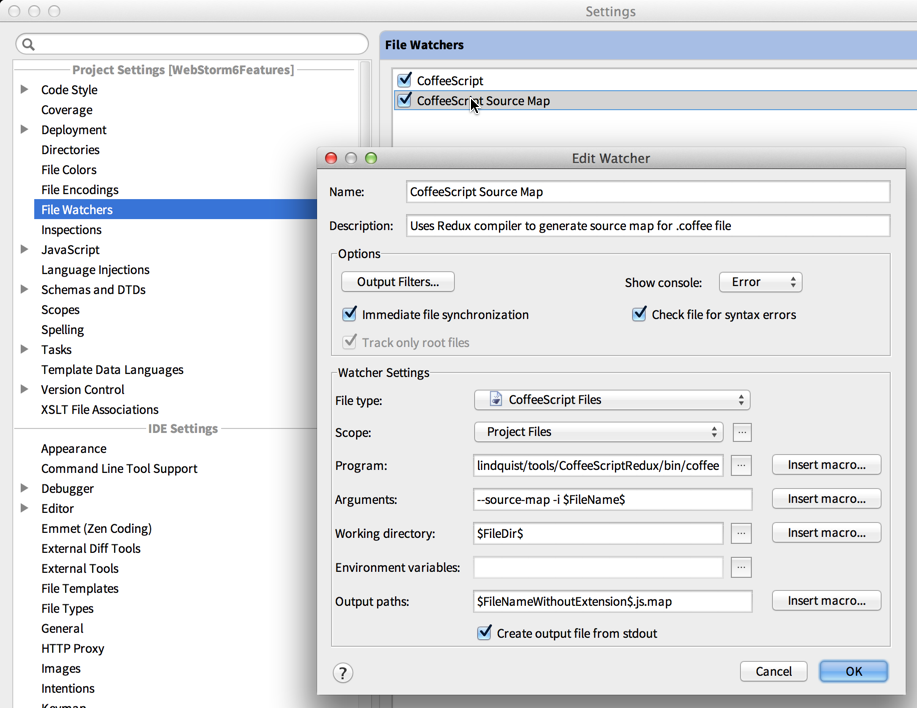The image size is (917, 708).
Task: Click Insert macro for Working directory
Action: coord(826,533)
